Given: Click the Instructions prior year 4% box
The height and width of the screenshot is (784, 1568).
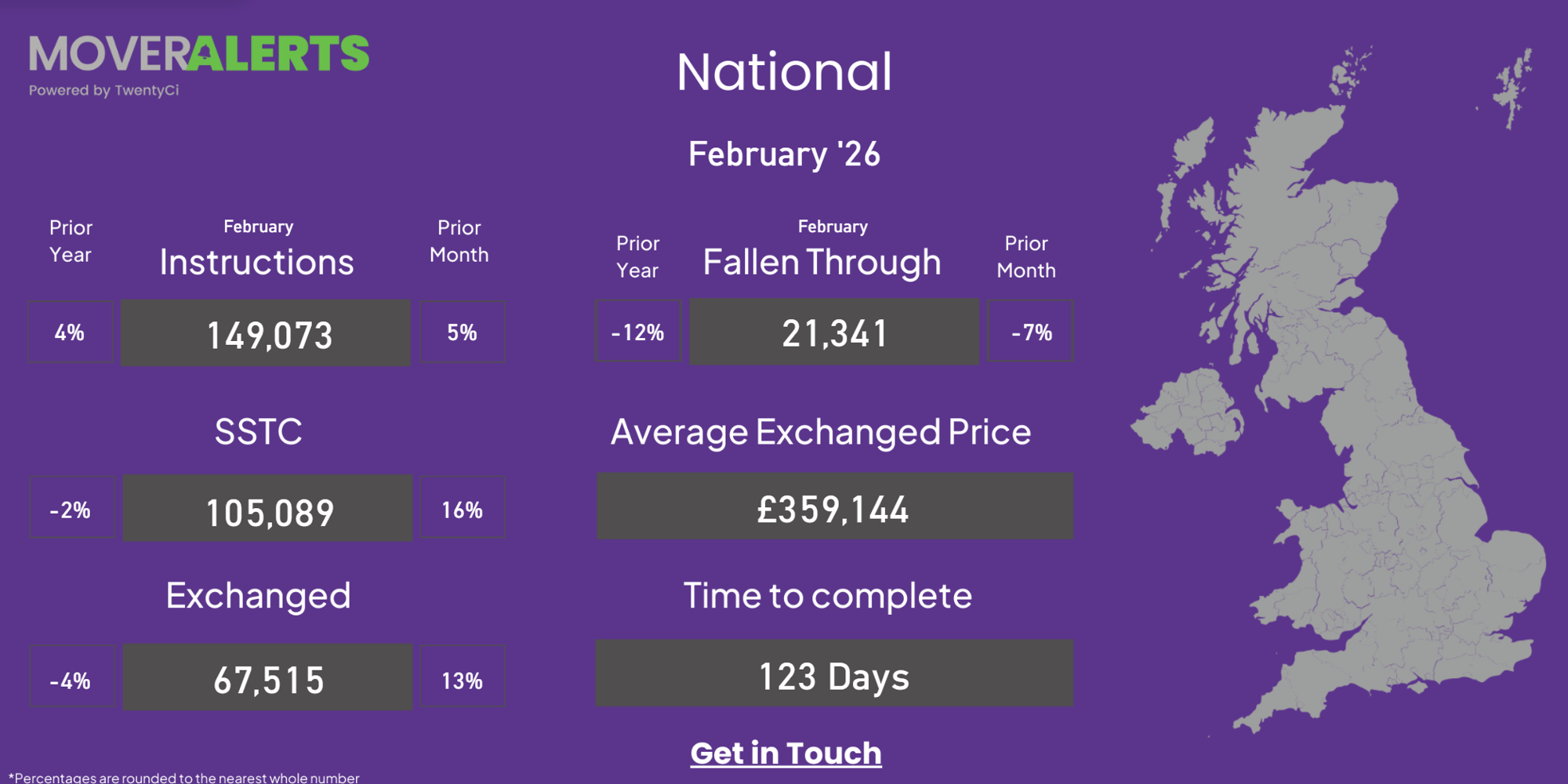Looking at the screenshot, I should point(71,332).
